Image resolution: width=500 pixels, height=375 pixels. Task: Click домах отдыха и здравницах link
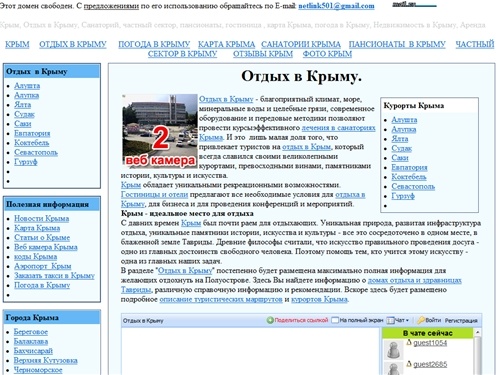(x=414, y=280)
